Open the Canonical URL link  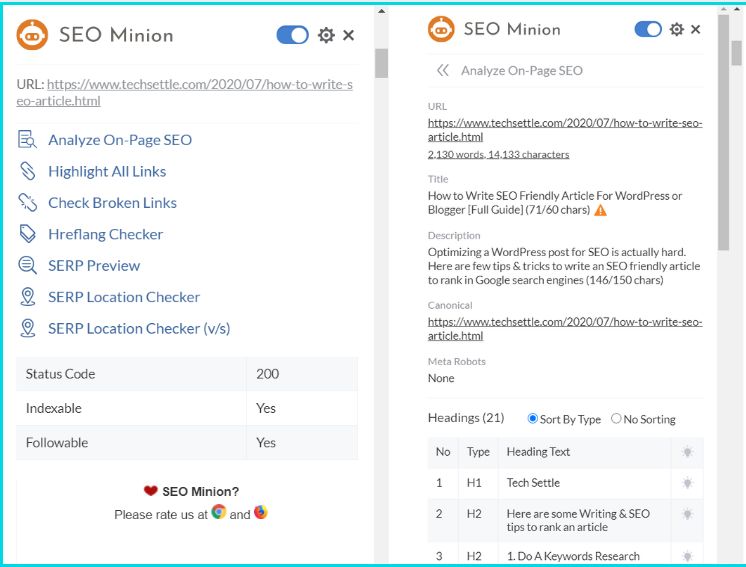(565, 329)
